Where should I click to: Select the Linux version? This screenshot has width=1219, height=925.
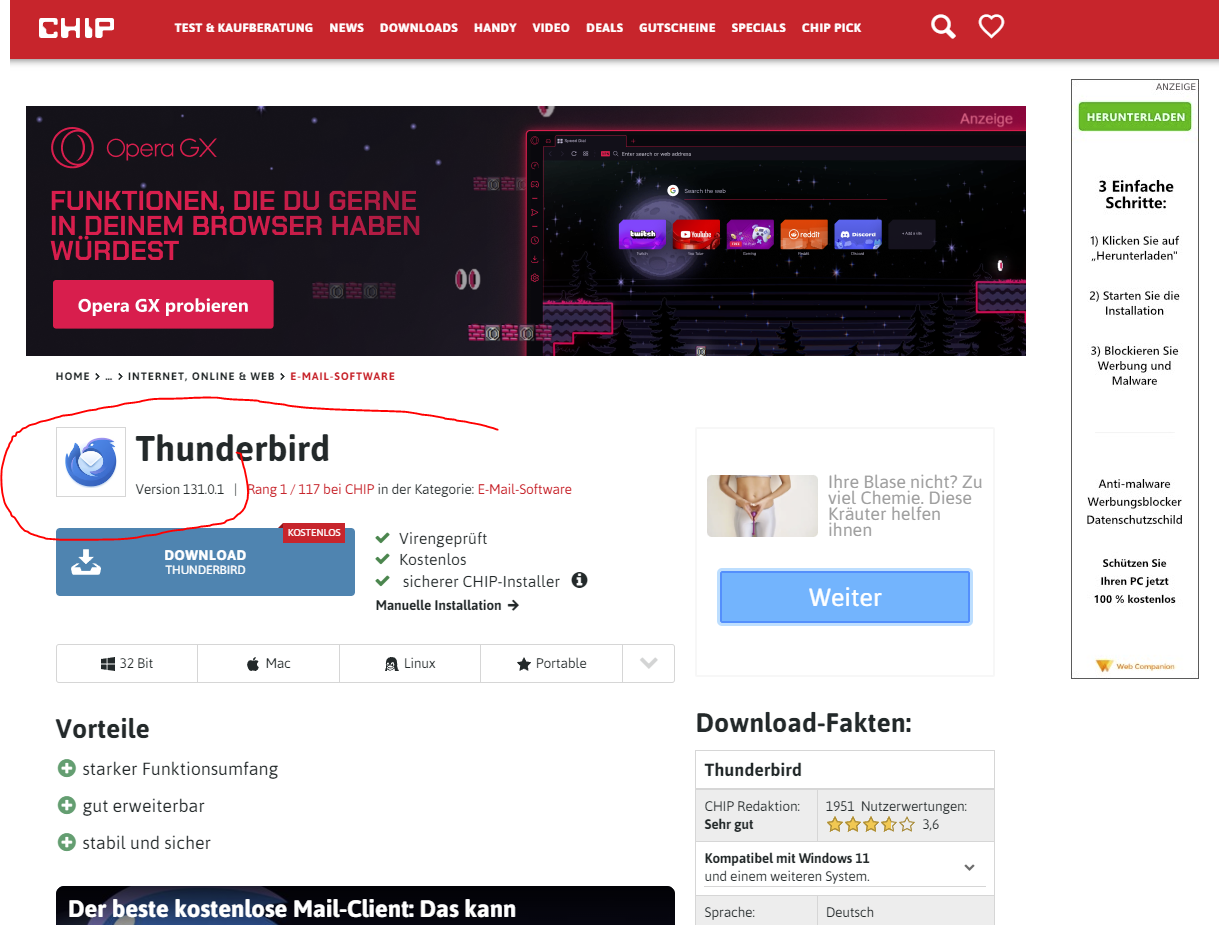point(410,663)
